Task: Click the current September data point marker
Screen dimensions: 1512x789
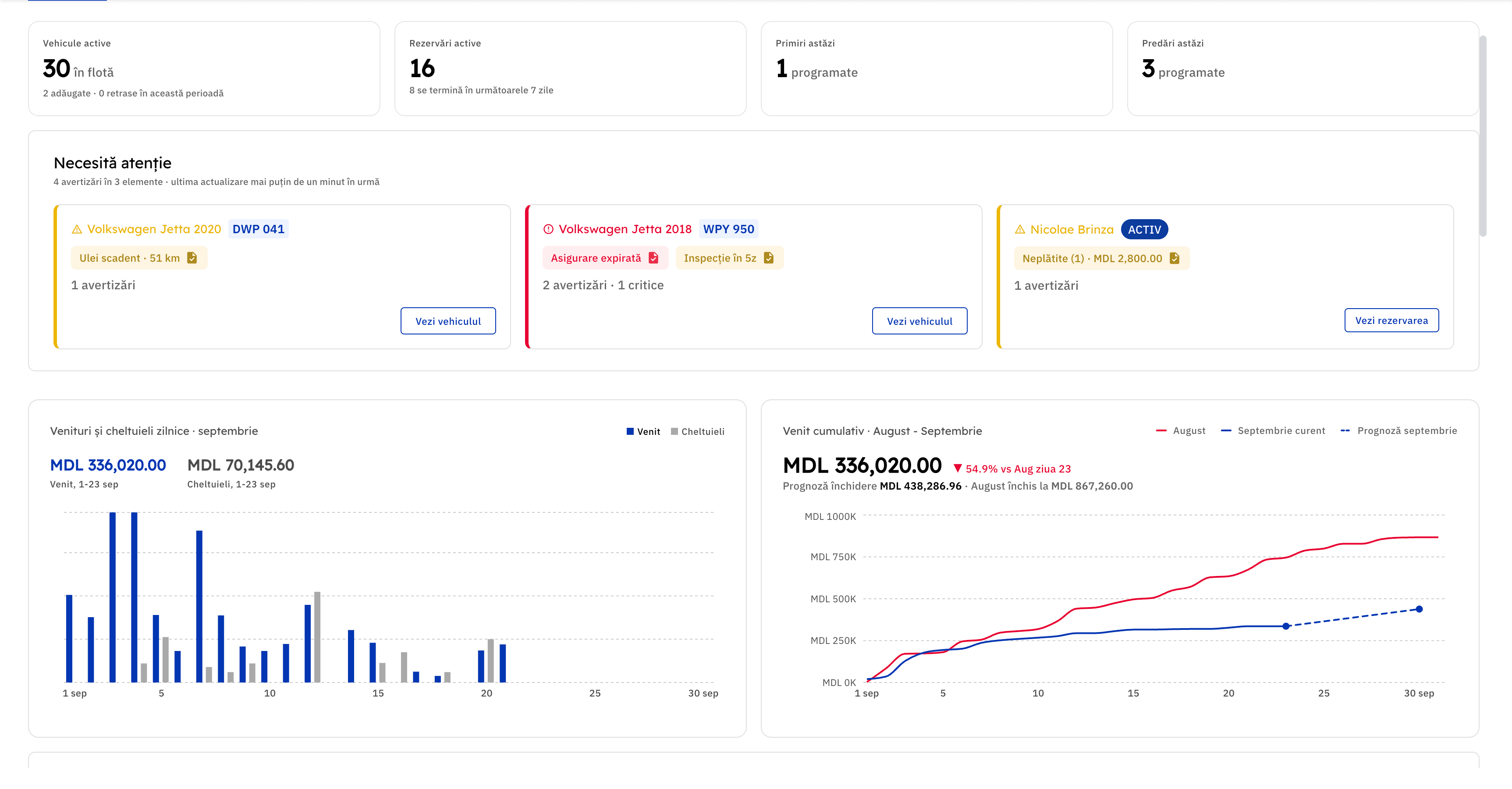Action: pos(1285,626)
